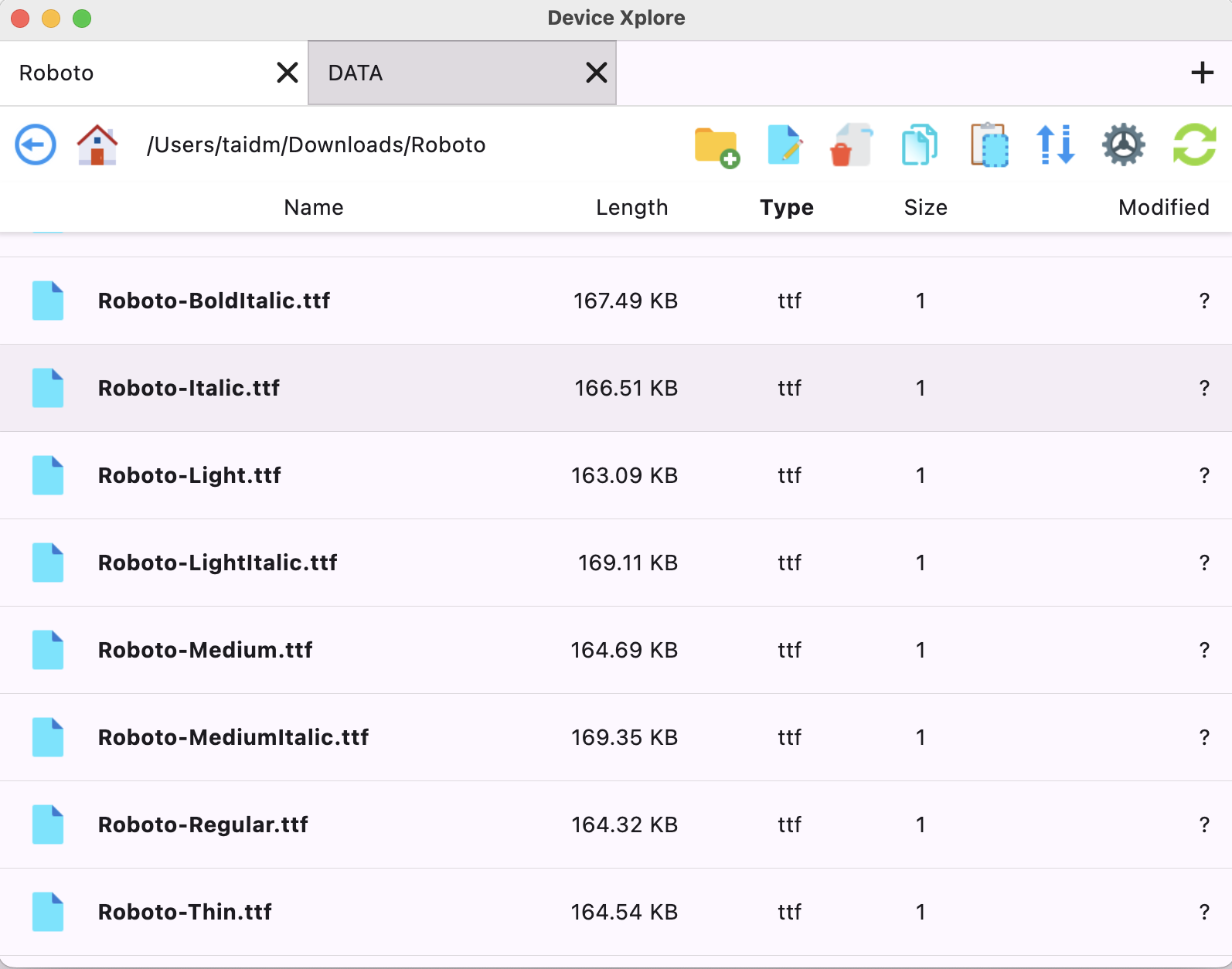Click file icon of Roboto-BoldItalic.ttf

pyautogui.click(x=47, y=301)
